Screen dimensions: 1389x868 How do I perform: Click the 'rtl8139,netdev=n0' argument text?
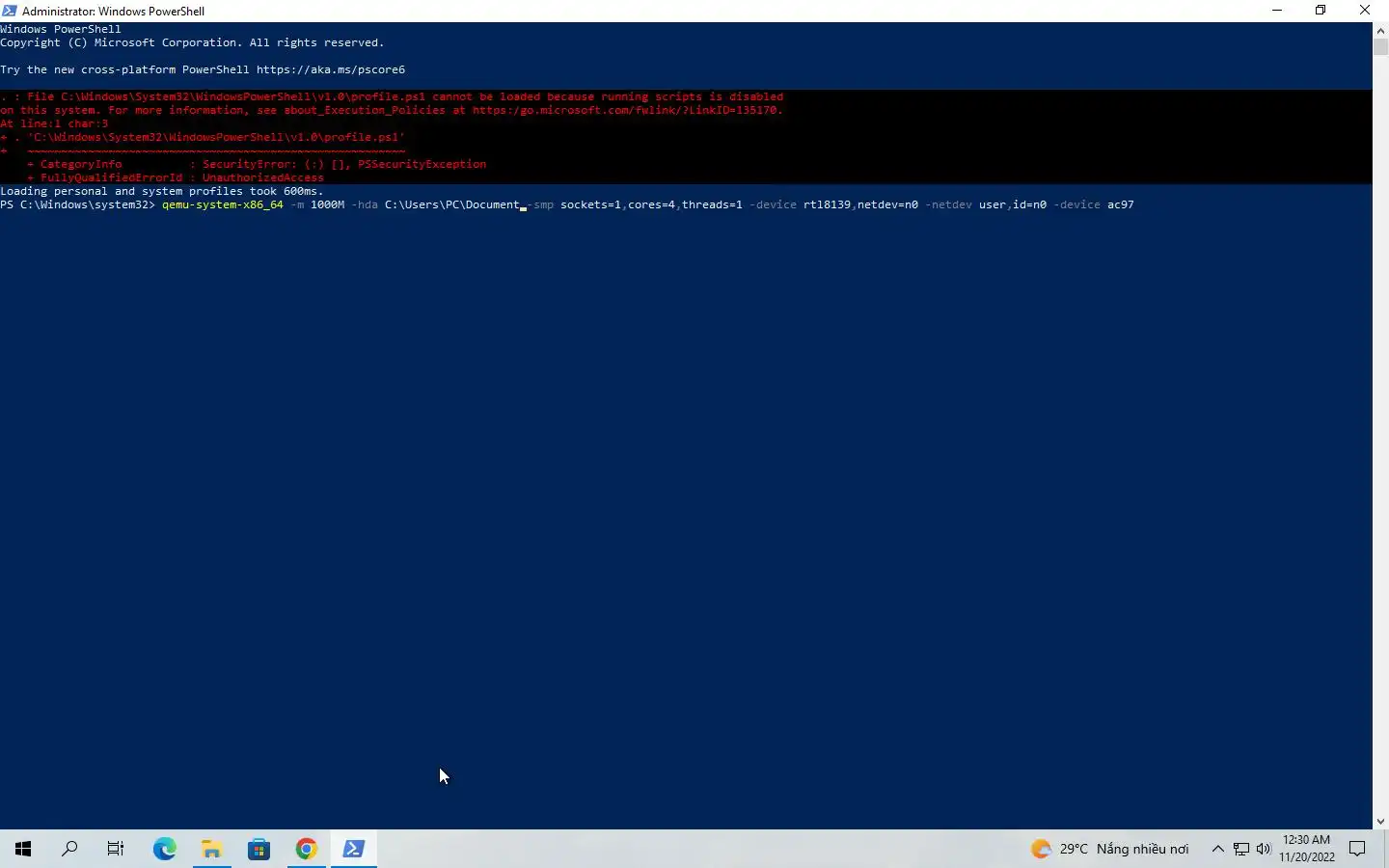pyautogui.click(x=860, y=204)
